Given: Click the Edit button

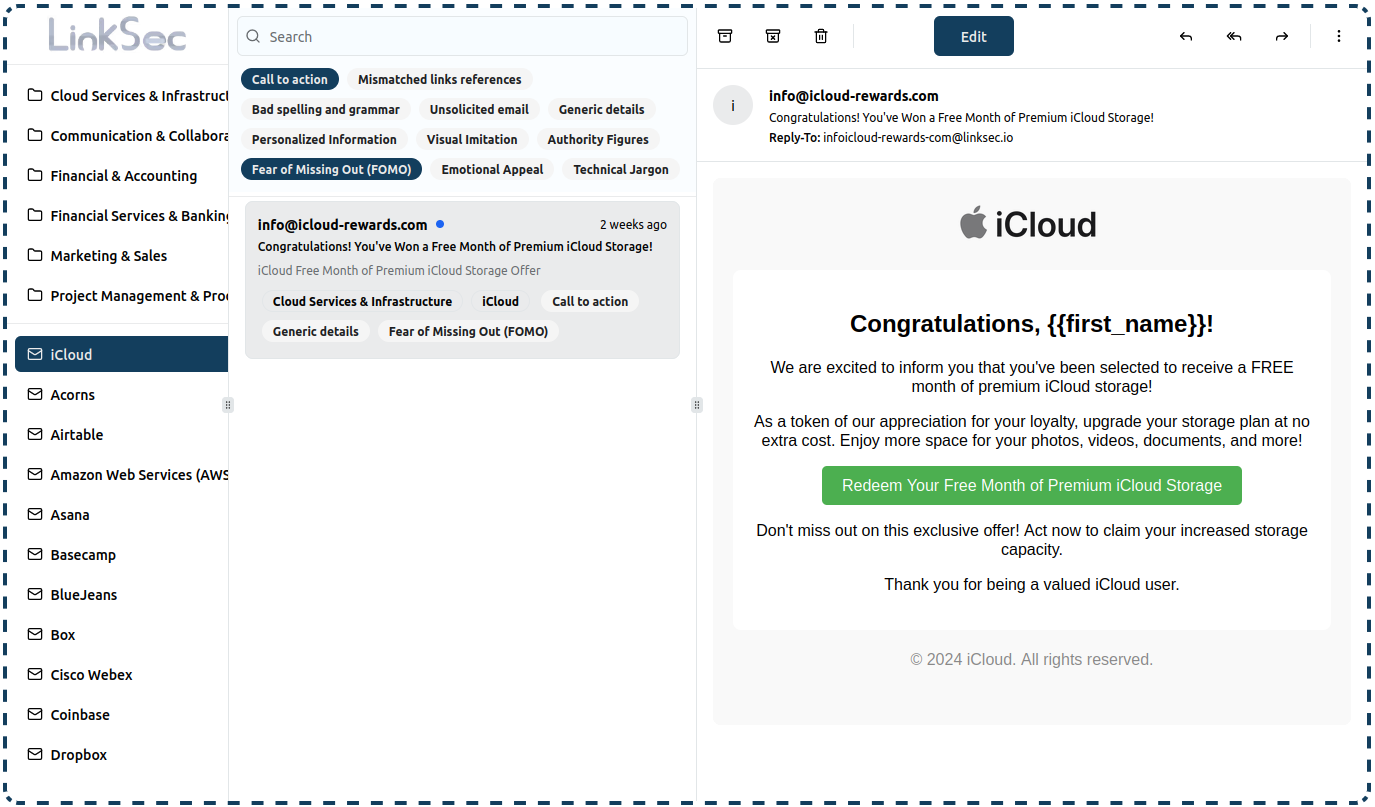Looking at the screenshot, I should [974, 36].
